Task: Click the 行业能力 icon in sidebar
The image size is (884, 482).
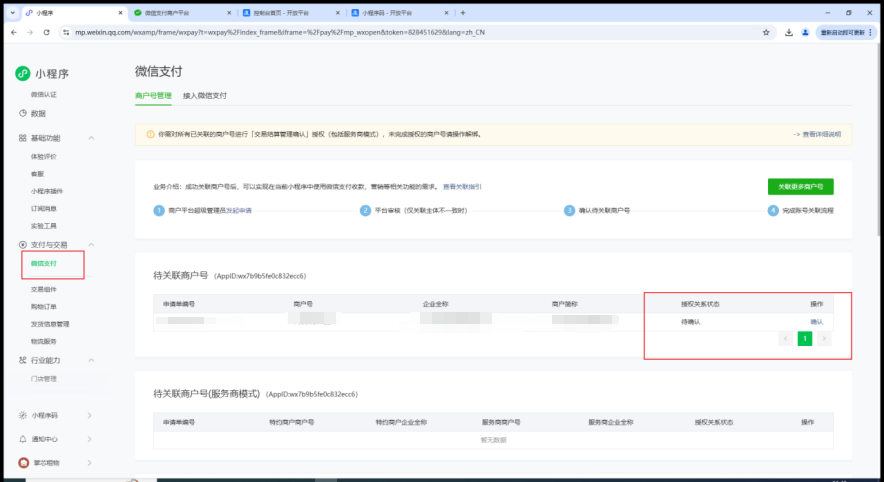Action: (23, 360)
